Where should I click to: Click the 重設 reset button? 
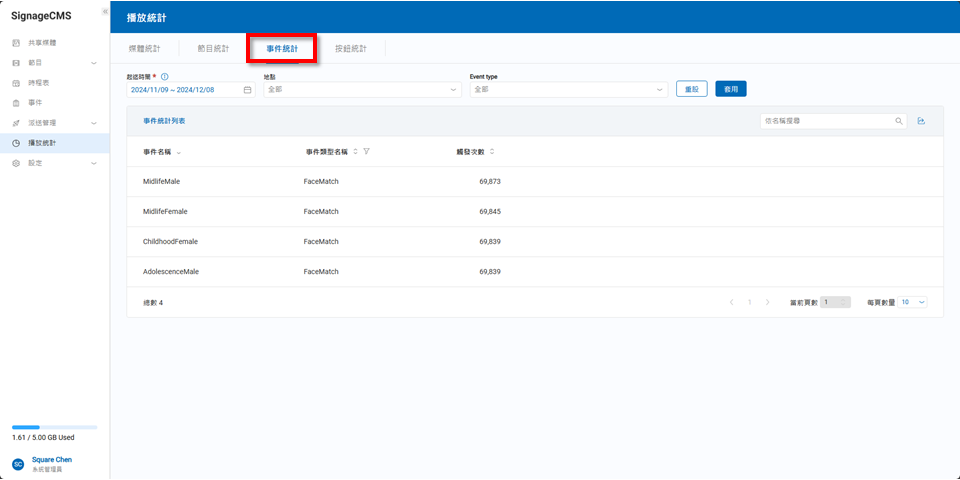pyautogui.click(x=691, y=89)
